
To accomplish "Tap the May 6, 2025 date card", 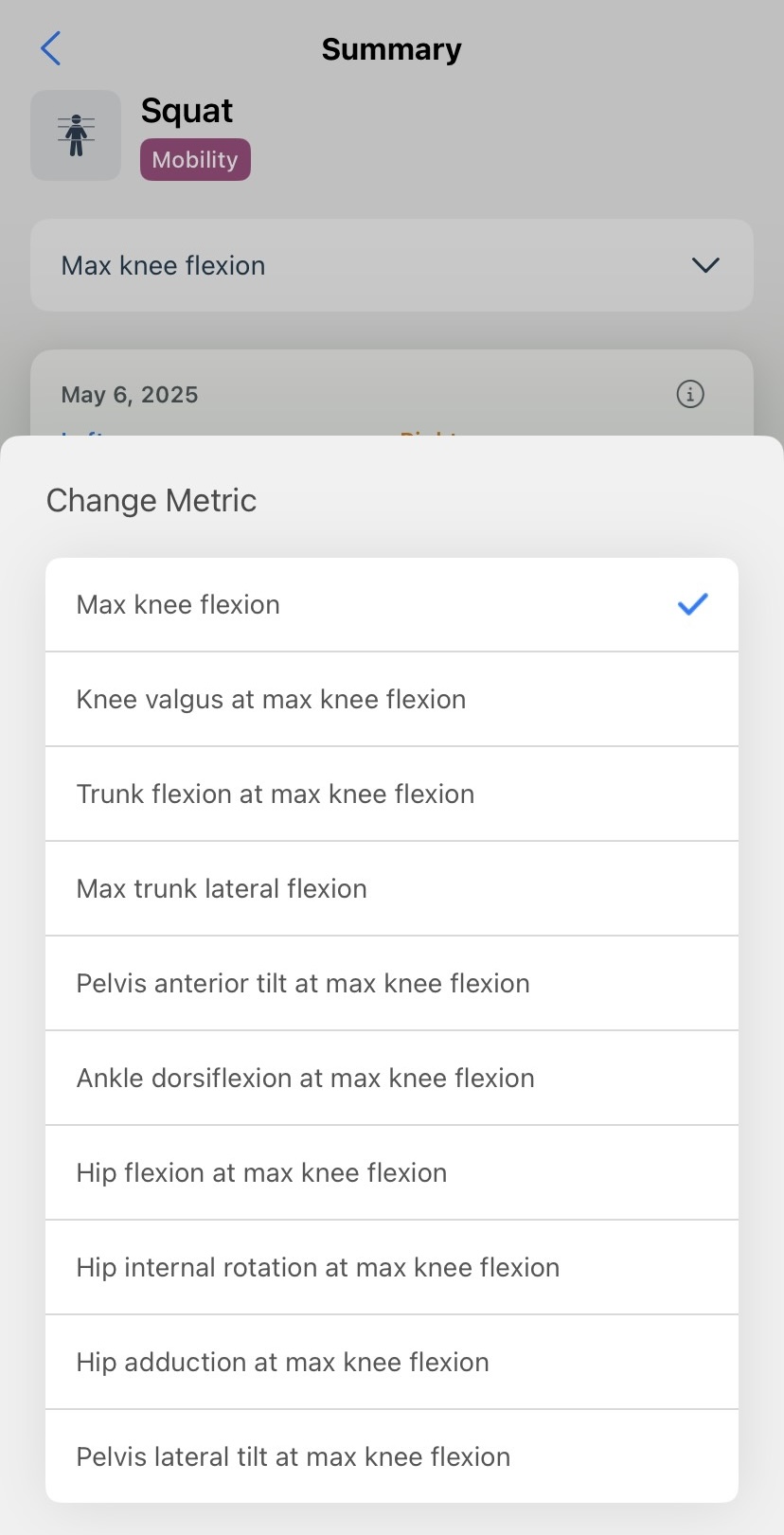I will click(x=392, y=394).
